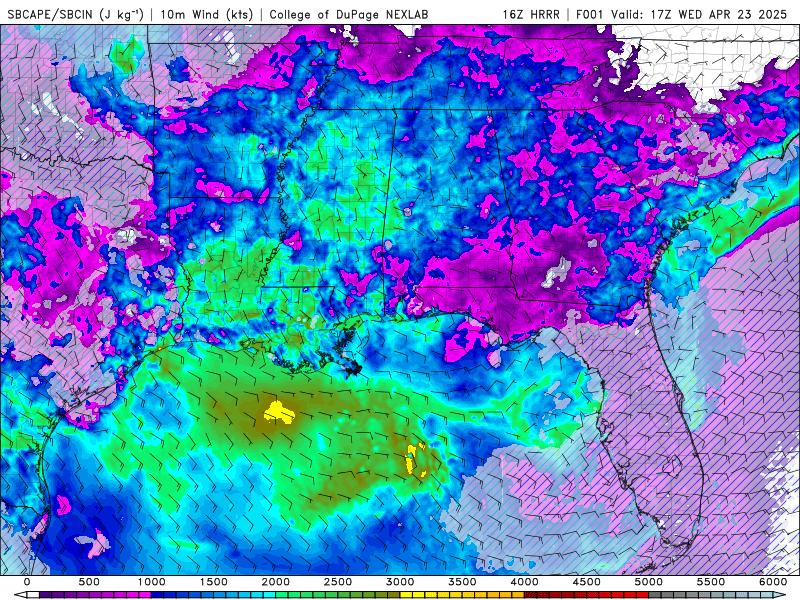Click the 4000 value on the color scale
Screen dimensions: 800x600
524,582
